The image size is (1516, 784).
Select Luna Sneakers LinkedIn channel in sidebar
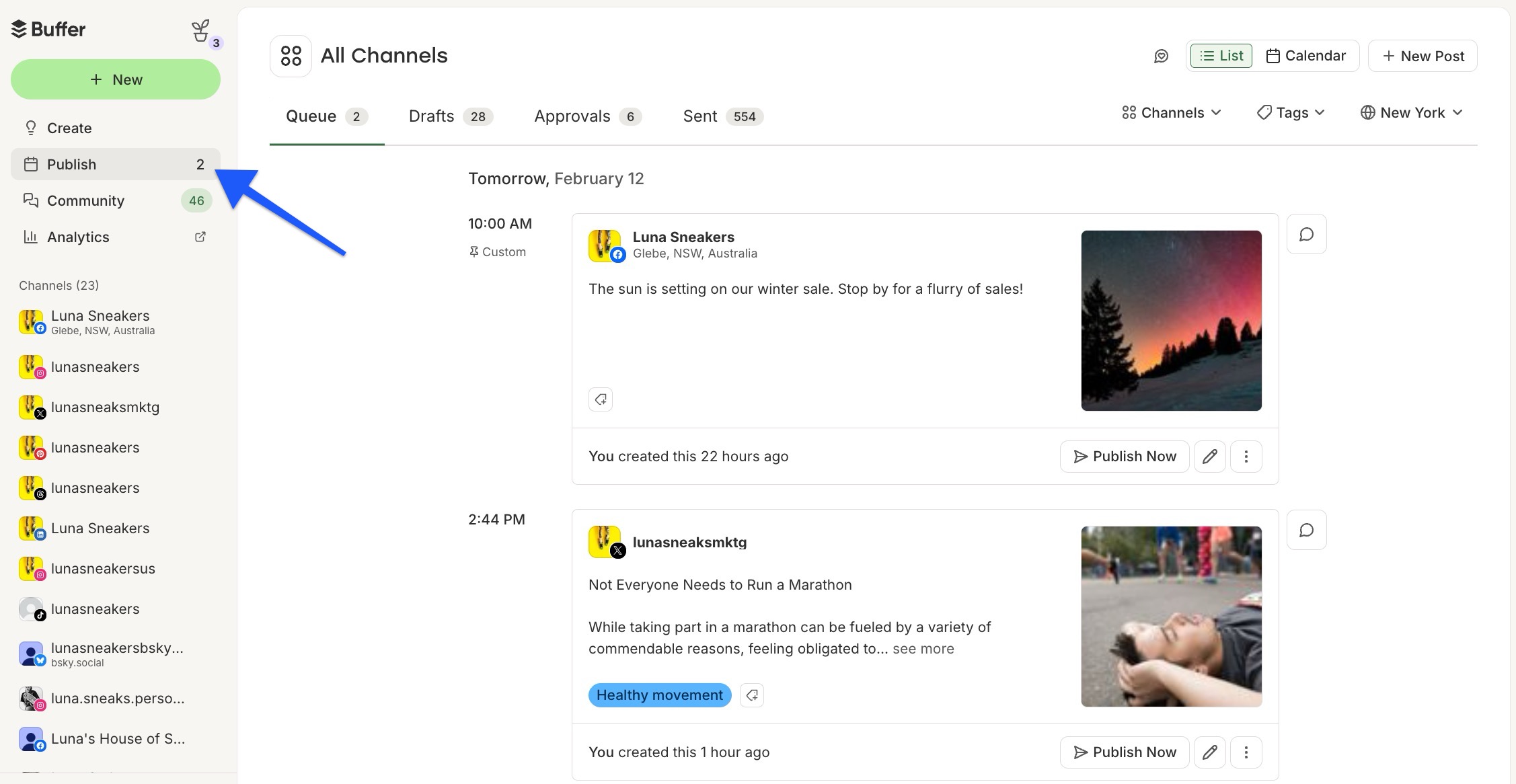point(116,528)
